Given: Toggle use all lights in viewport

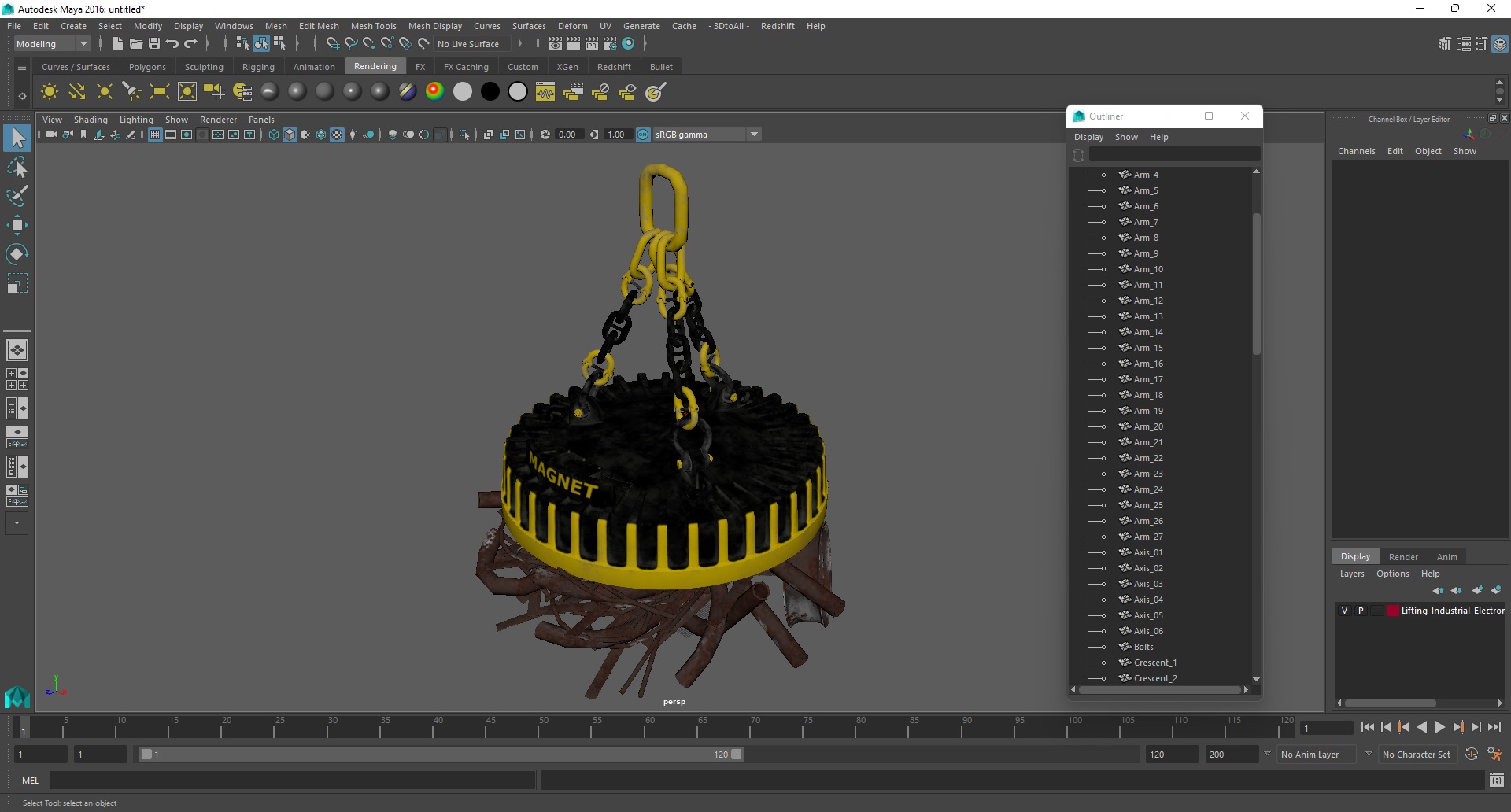Looking at the screenshot, I should 353,135.
